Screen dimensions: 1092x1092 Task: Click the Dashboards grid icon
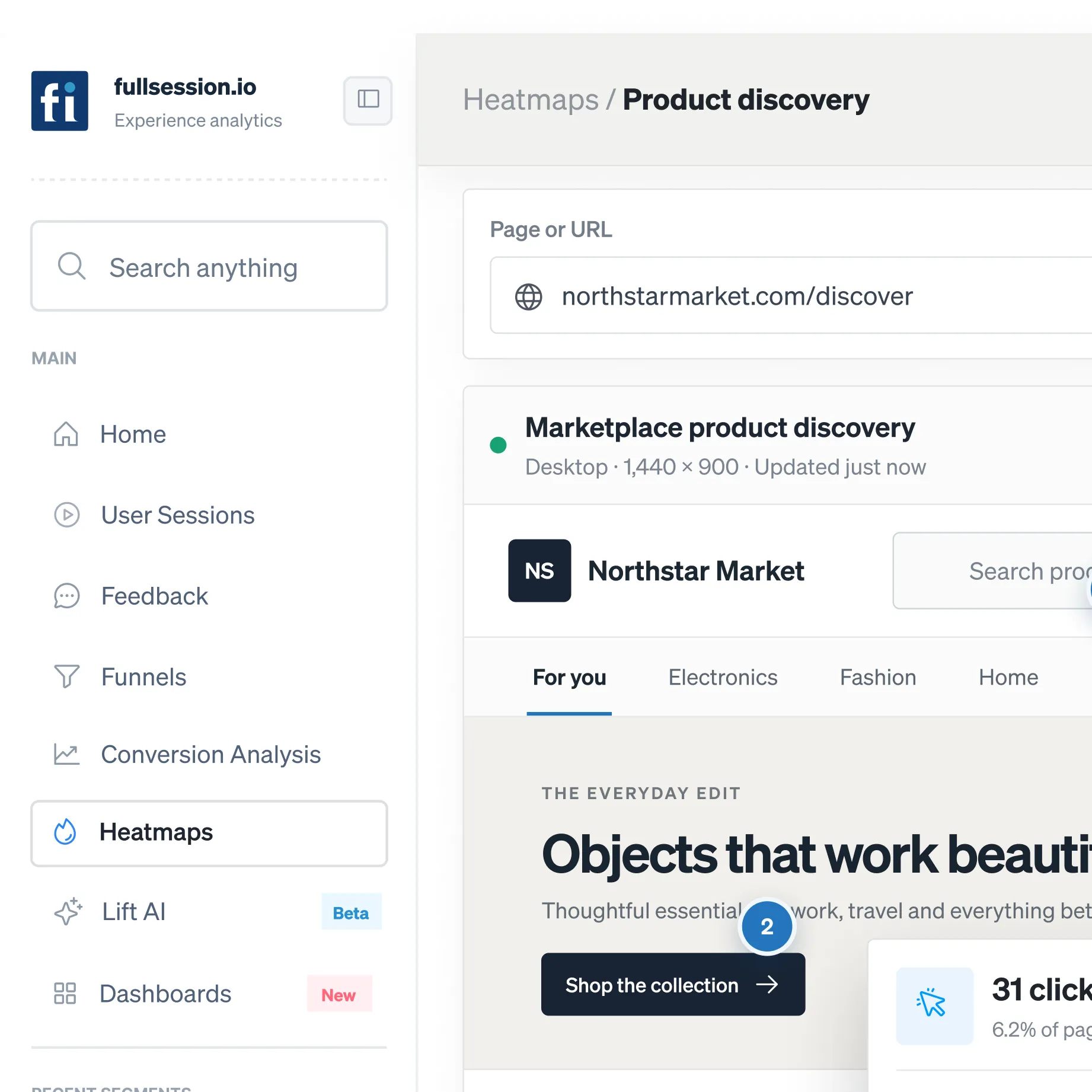(x=65, y=993)
